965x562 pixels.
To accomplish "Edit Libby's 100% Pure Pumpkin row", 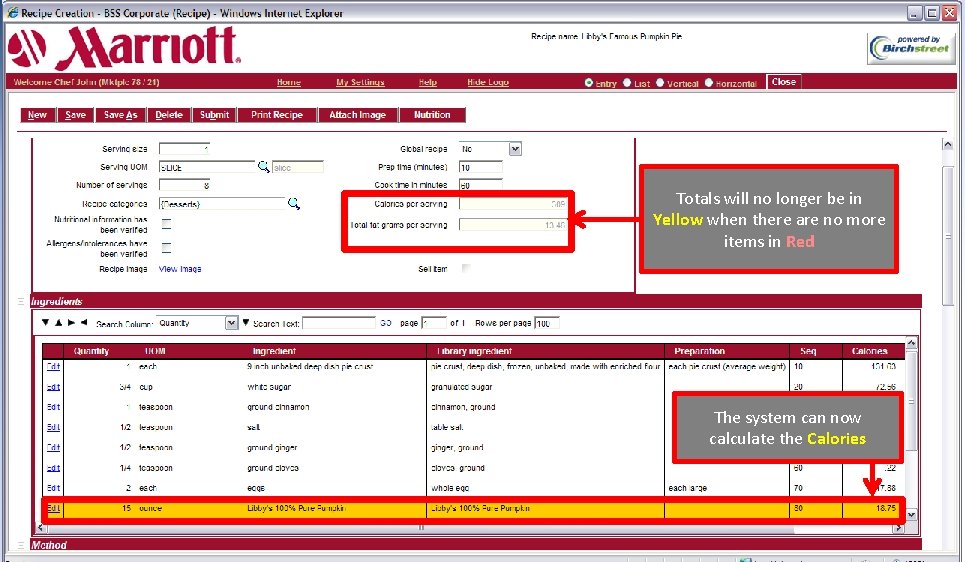I will point(54,508).
